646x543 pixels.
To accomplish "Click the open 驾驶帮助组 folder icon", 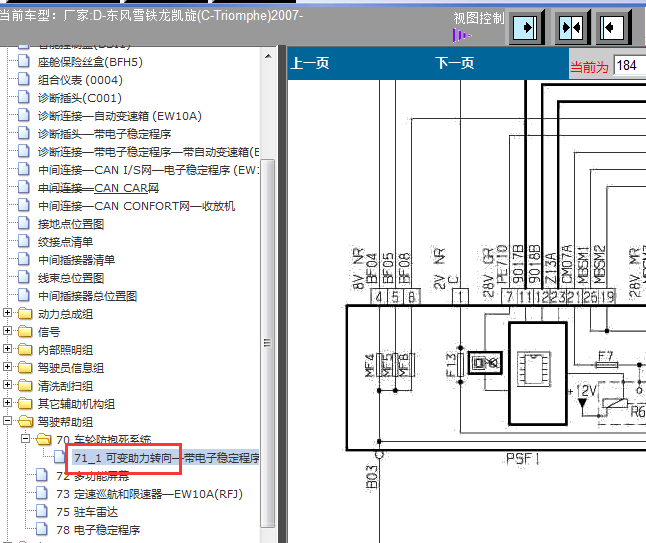I will click(x=25, y=421).
